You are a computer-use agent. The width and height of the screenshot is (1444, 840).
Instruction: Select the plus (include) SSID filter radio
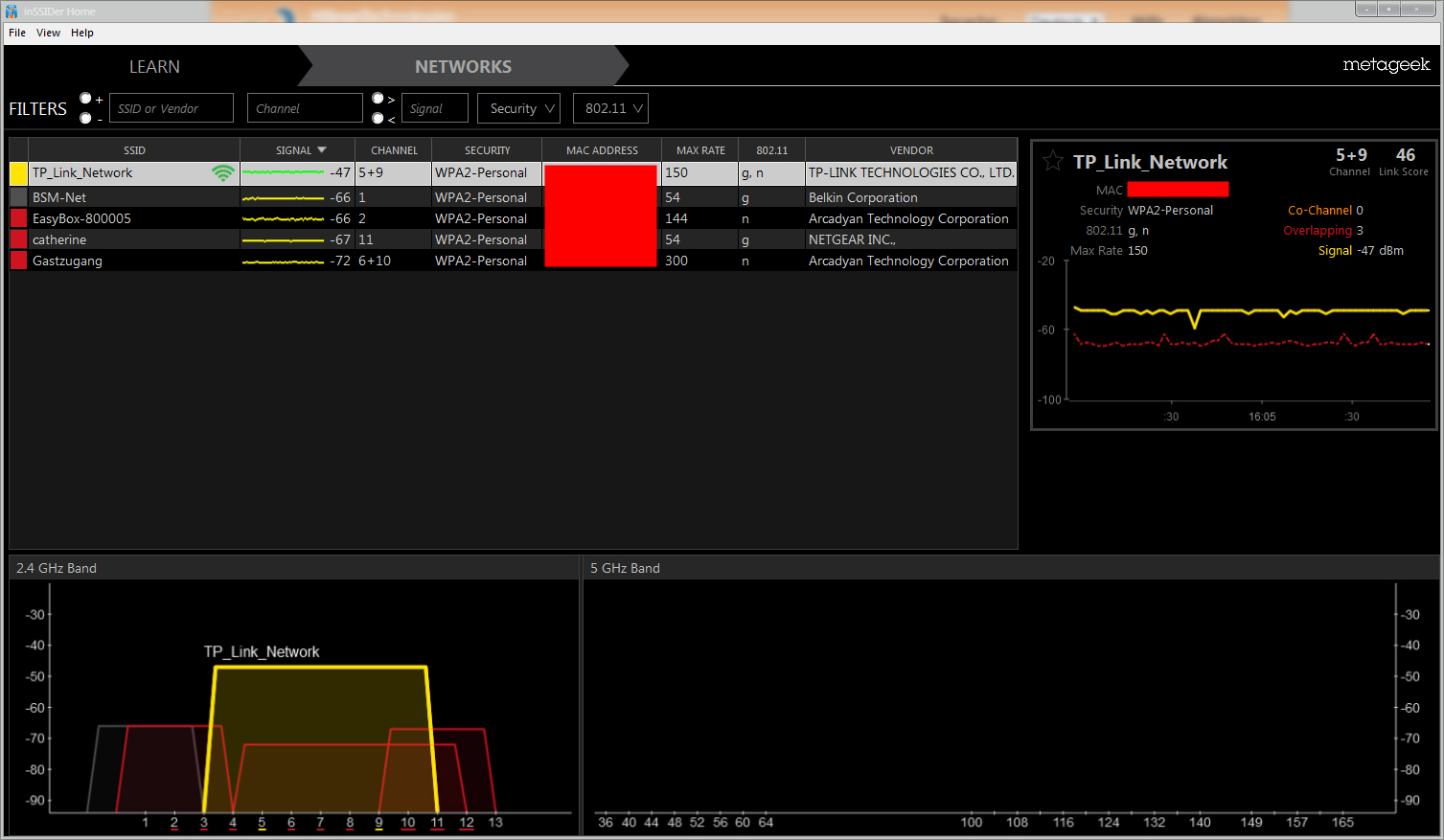pyautogui.click(x=85, y=99)
